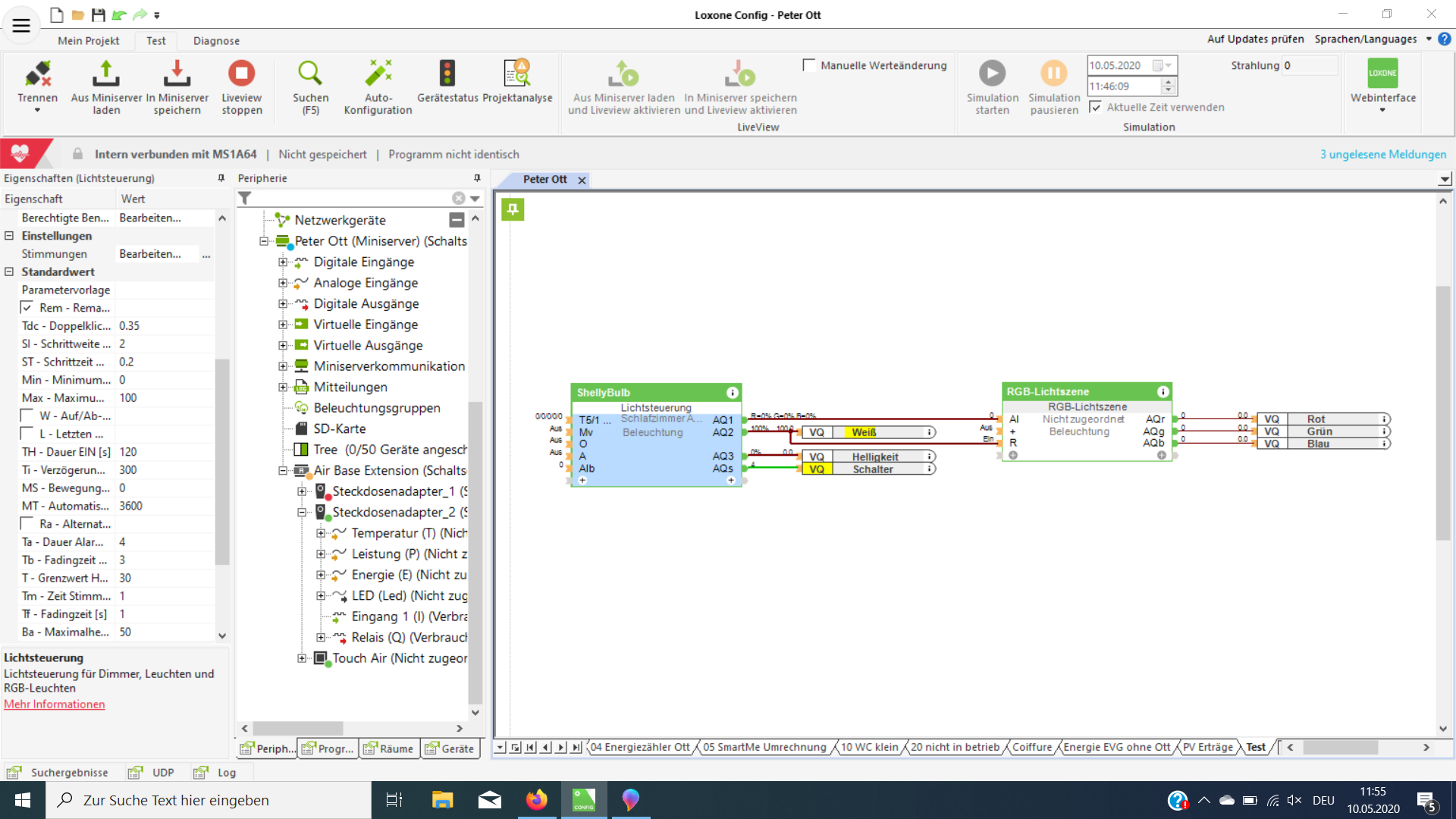Open Gerätestatus traffic light icon
1456x819 pixels.
[x=447, y=74]
